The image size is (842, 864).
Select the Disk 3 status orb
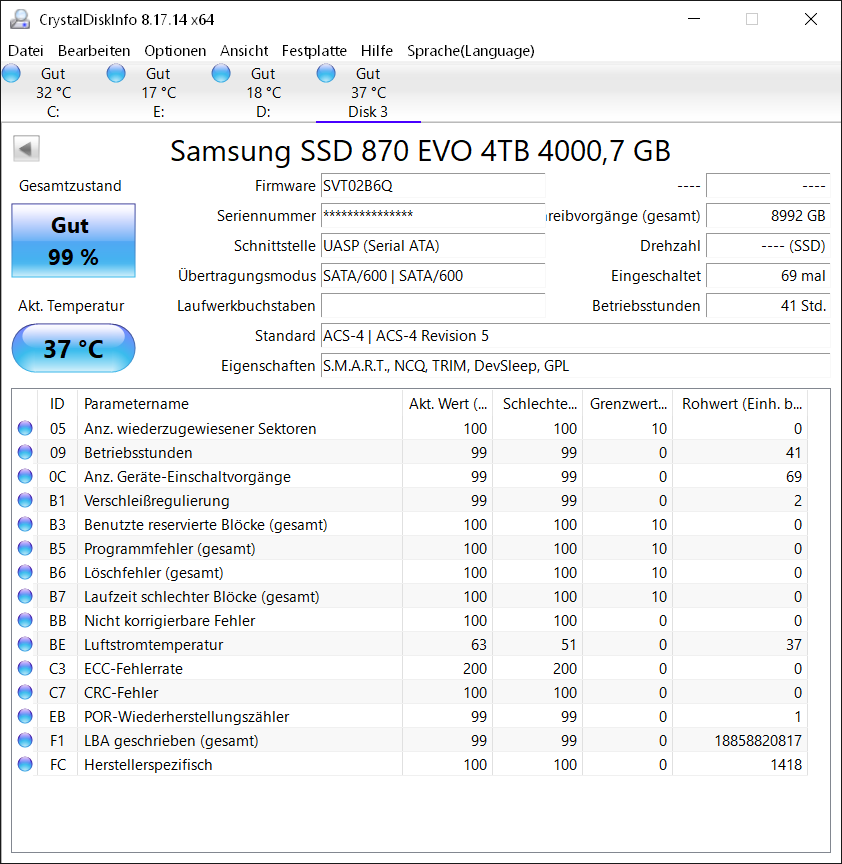pos(326,73)
